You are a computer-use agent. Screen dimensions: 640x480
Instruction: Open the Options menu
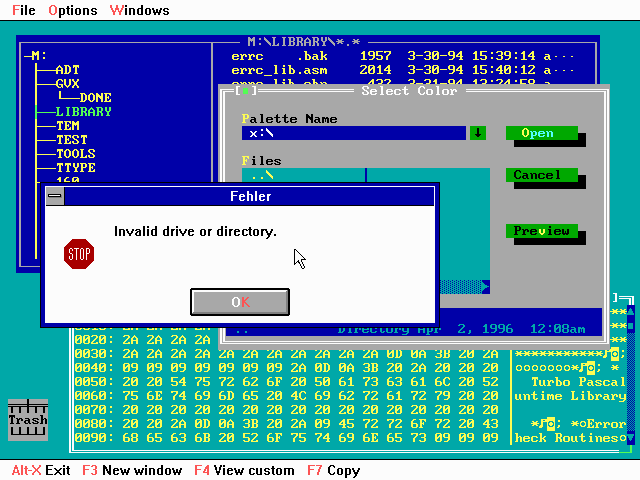73,10
